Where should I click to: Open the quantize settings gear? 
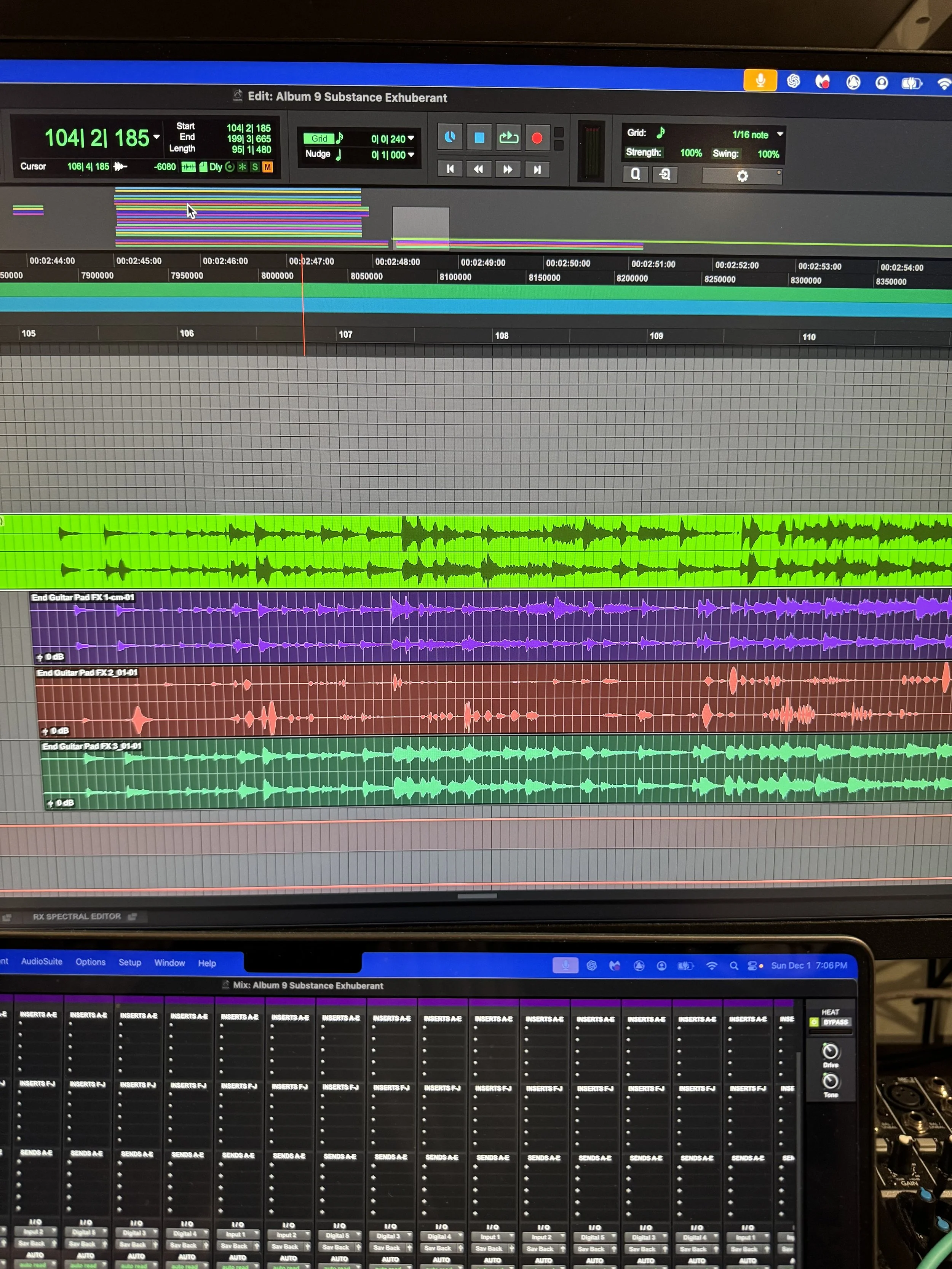click(x=742, y=176)
